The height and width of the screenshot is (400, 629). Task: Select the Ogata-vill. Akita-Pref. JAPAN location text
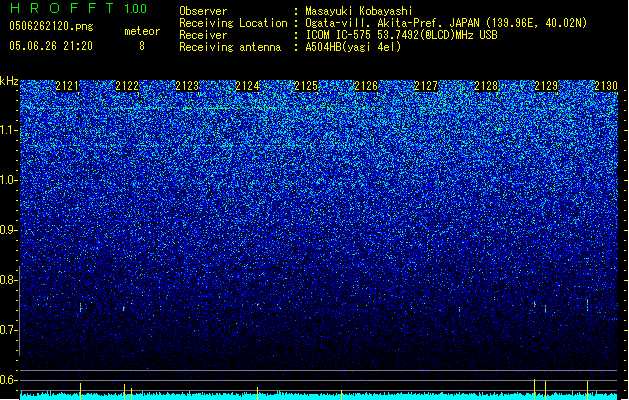click(446, 23)
